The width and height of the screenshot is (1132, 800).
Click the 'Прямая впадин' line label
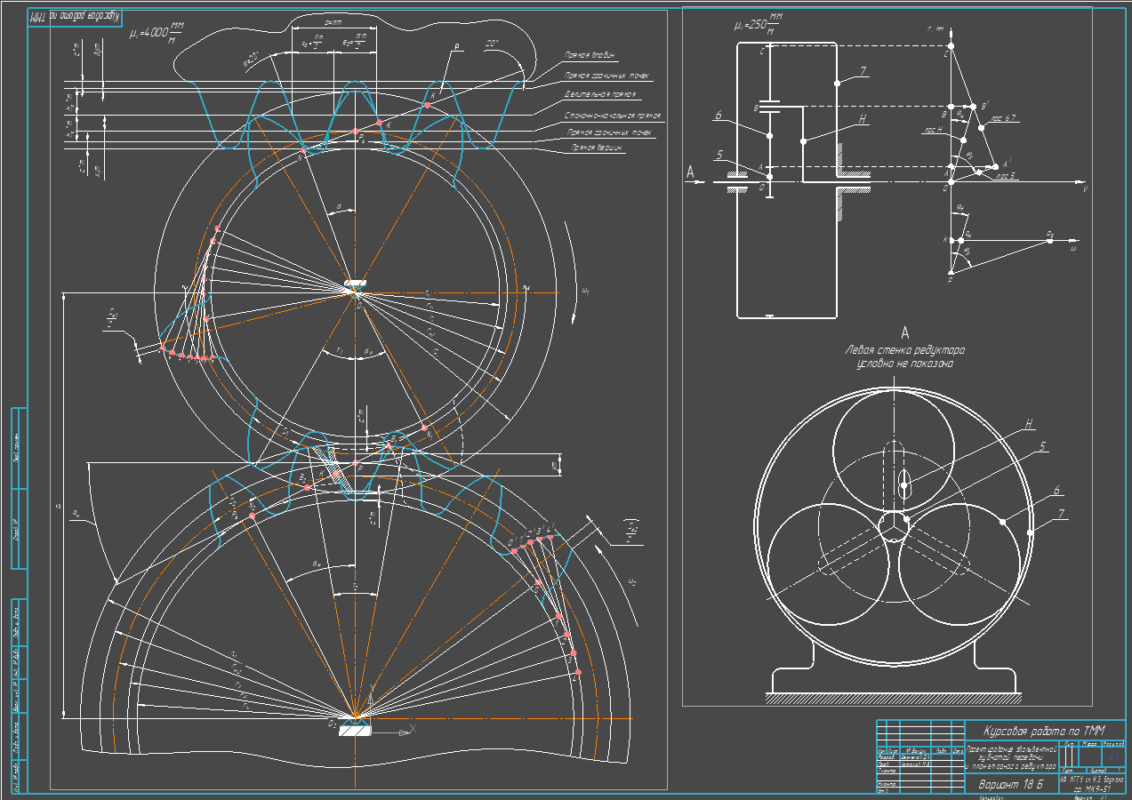pyautogui.click(x=589, y=55)
